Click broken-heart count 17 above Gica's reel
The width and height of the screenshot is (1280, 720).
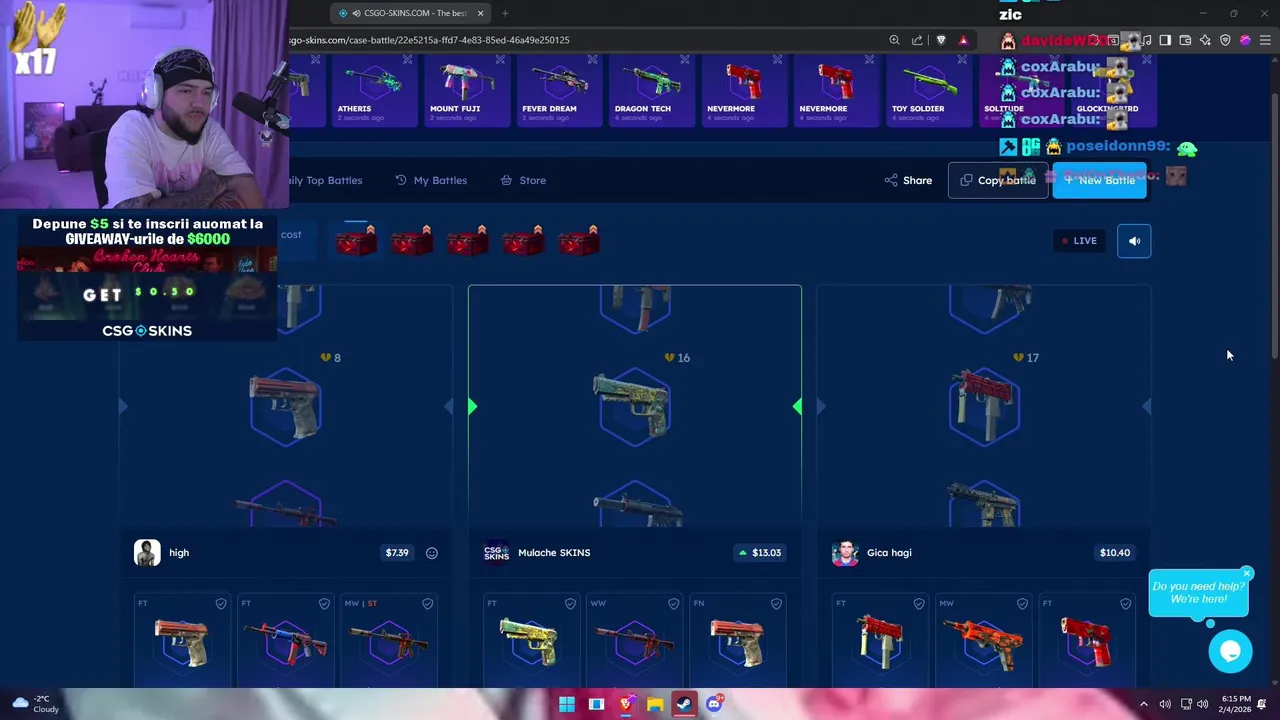coord(1027,358)
